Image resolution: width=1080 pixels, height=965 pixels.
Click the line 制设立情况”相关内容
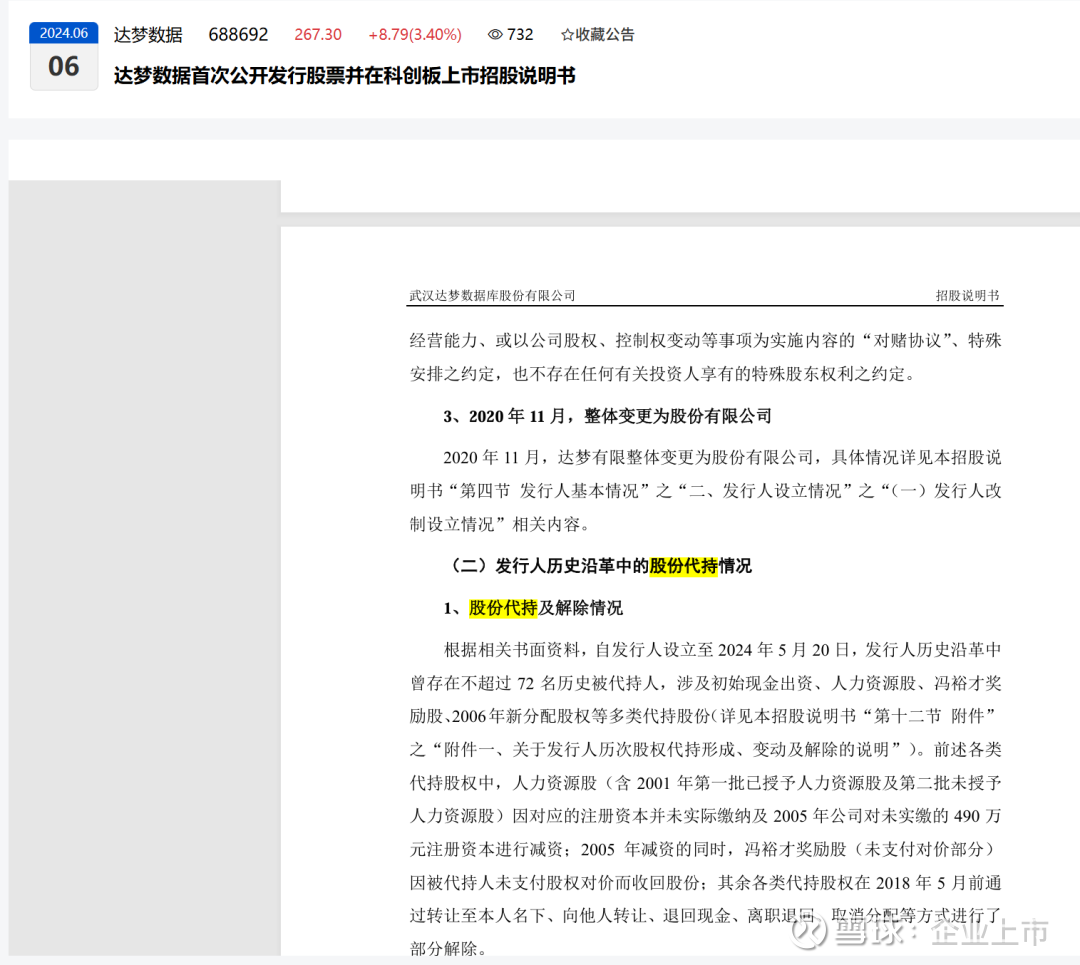[501, 525]
